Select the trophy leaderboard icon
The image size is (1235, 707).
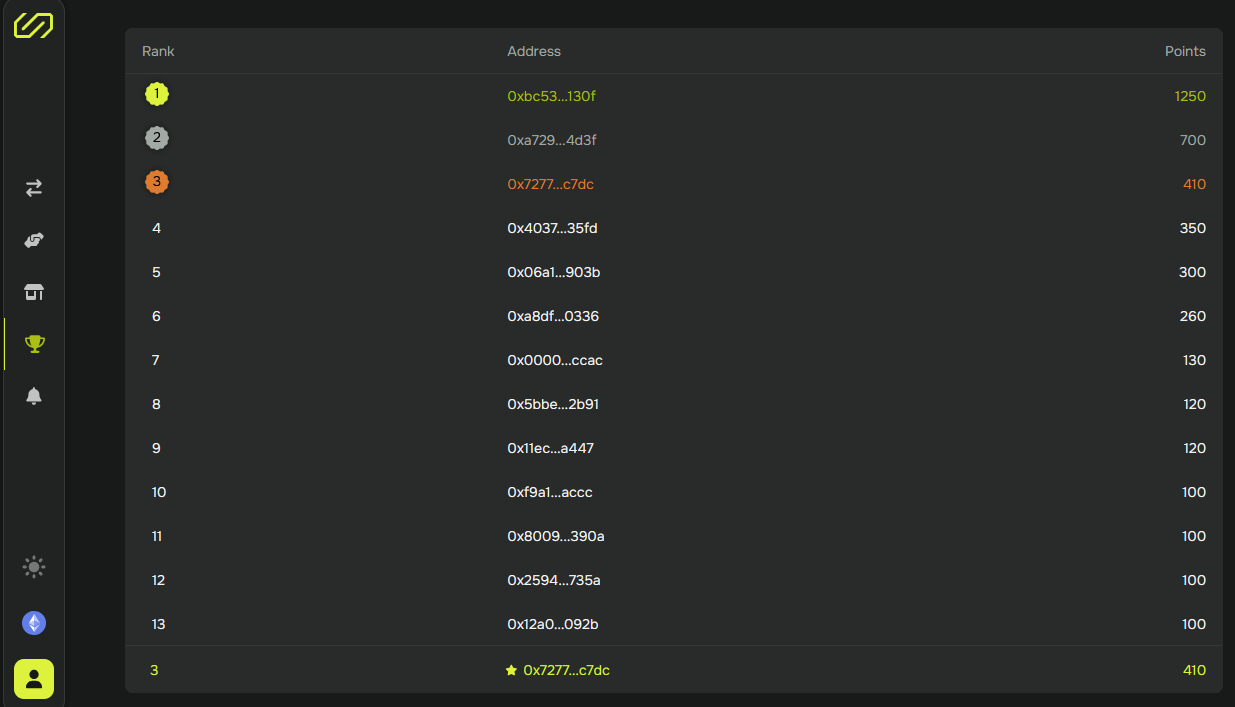tap(34, 344)
